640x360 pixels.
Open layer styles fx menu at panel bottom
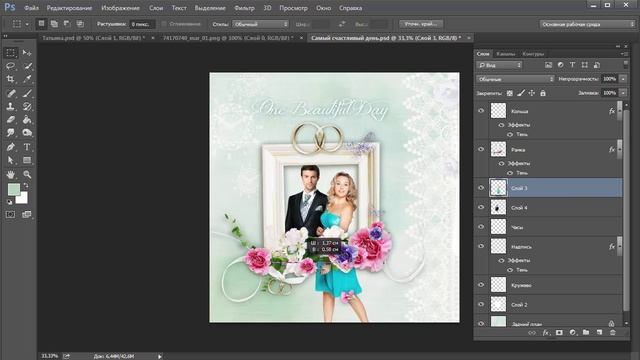(x=546, y=333)
